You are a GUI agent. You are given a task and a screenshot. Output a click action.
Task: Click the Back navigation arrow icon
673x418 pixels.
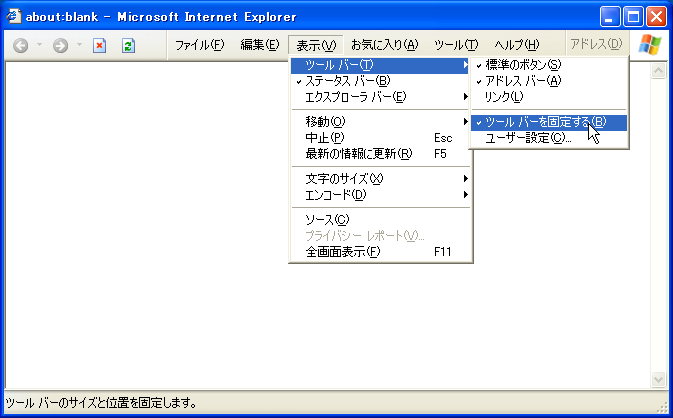pyautogui.click(x=21, y=45)
